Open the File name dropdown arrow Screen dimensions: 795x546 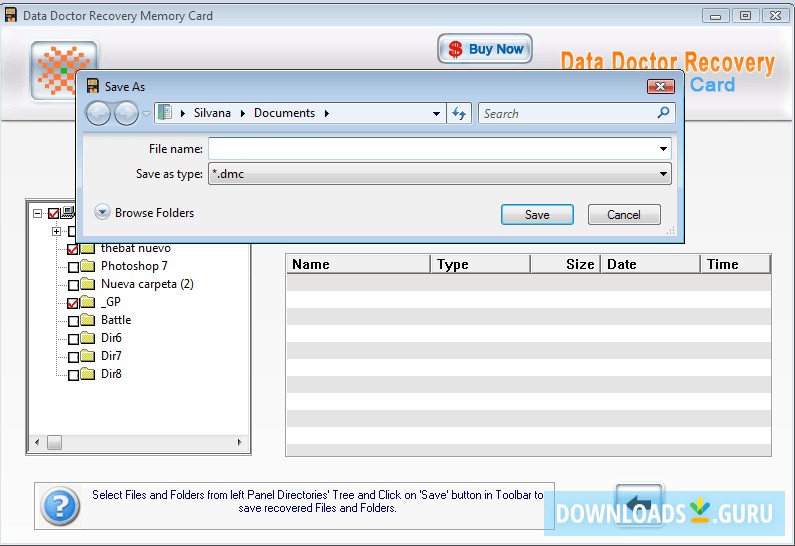(x=663, y=149)
